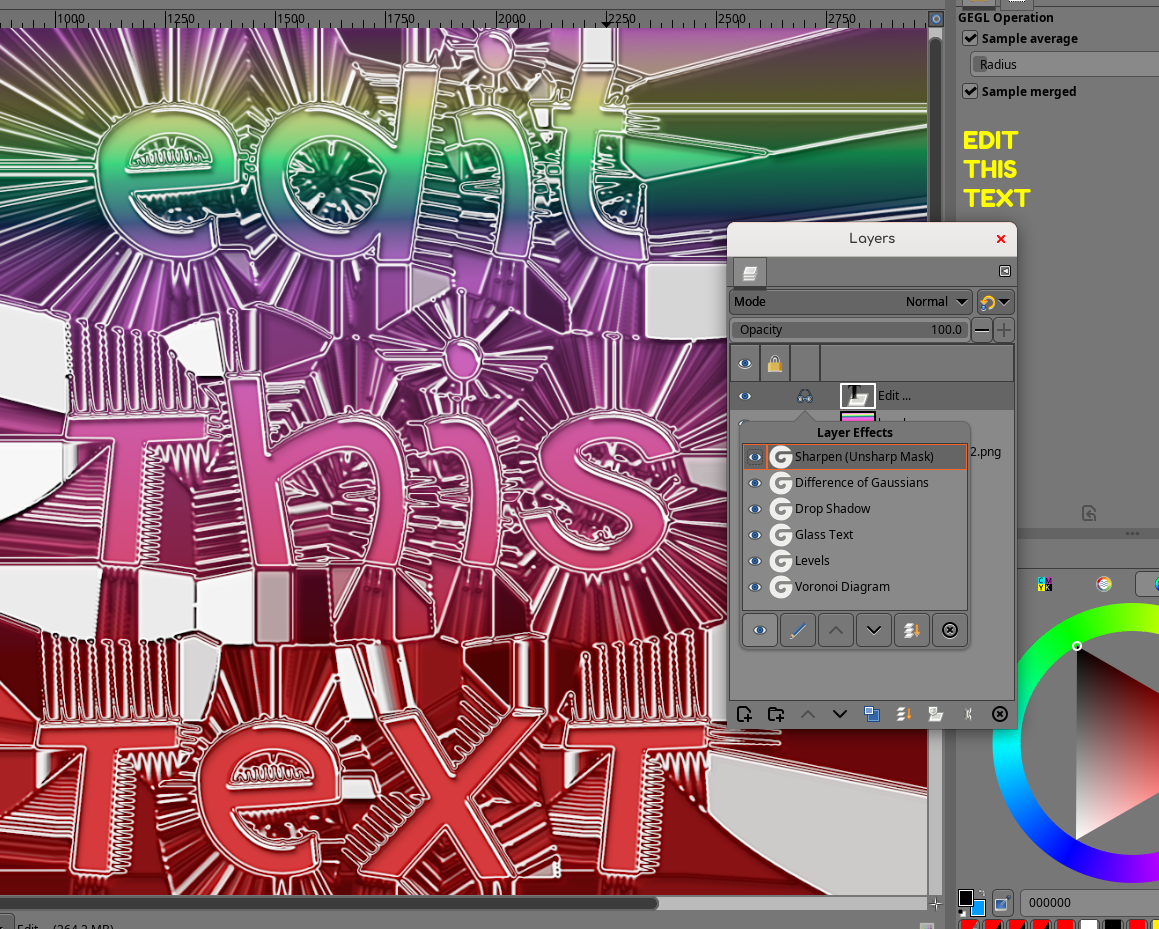The width and height of the screenshot is (1159, 929).
Task: Create a new layer group
Action: (776, 714)
